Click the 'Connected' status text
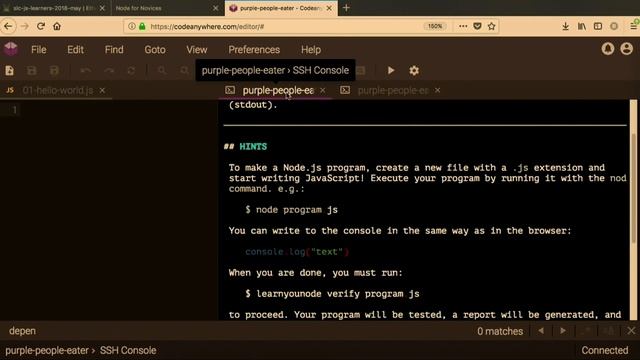This screenshot has height=360, width=640. [x=604, y=351]
